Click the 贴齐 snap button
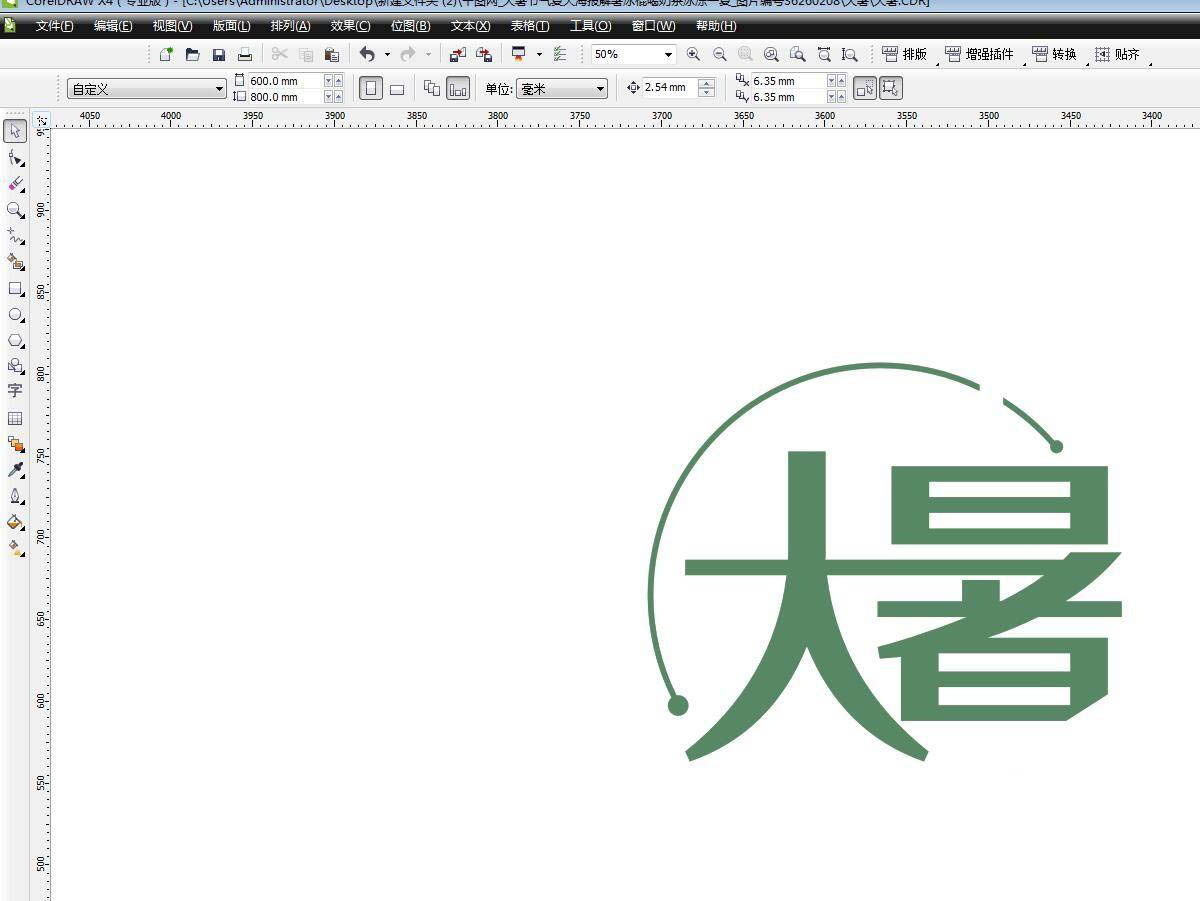This screenshot has width=1200, height=901. tap(1119, 54)
